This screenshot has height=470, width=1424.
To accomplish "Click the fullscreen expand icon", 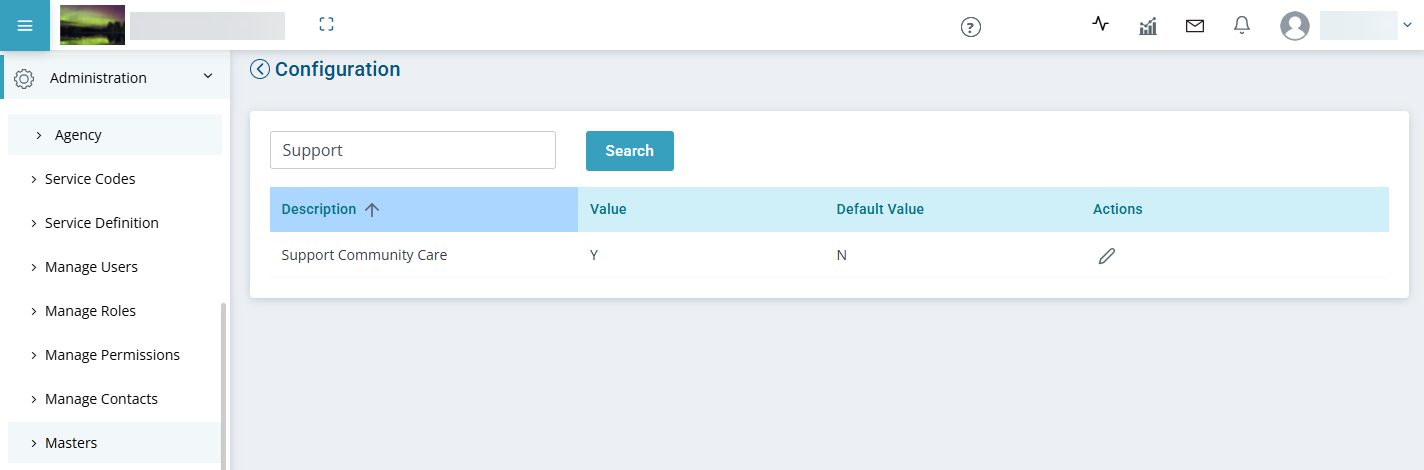I will pyautogui.click(x=326, y=25).
